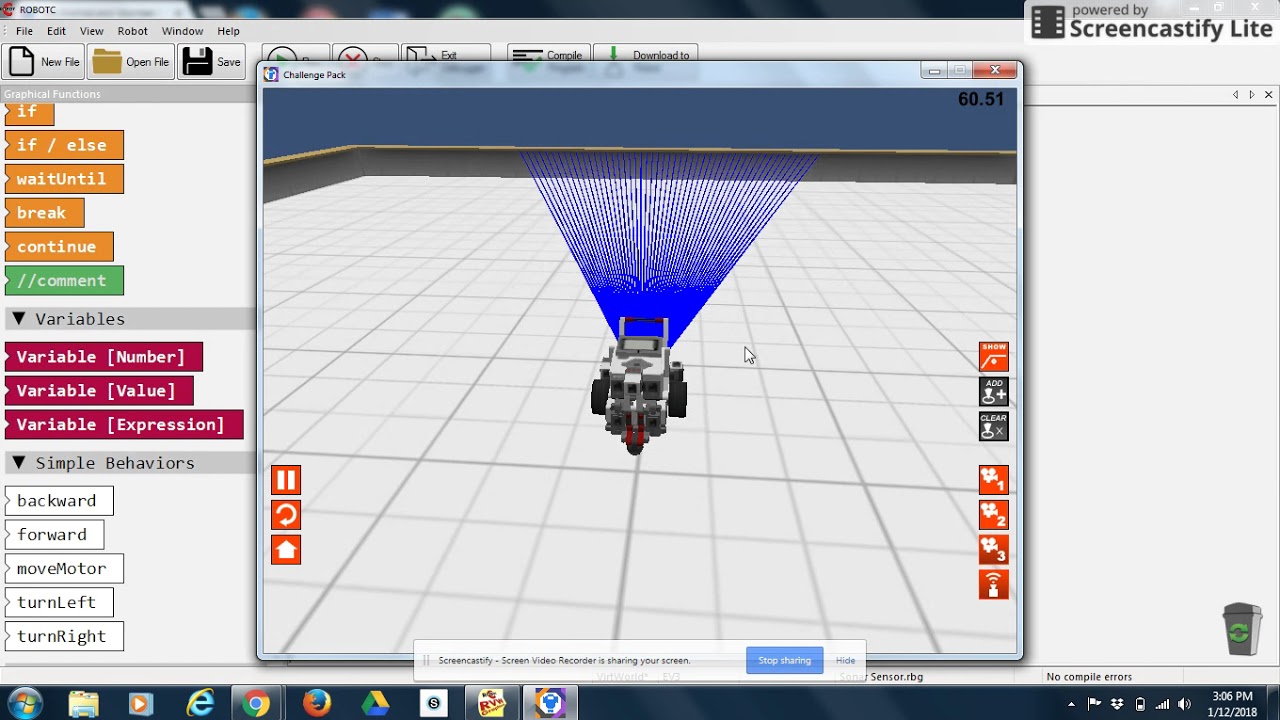Image resolution: width=1280 pixels, height=720 pixels.
Task: Select the moveMotor behavior block
Action: 64,569
